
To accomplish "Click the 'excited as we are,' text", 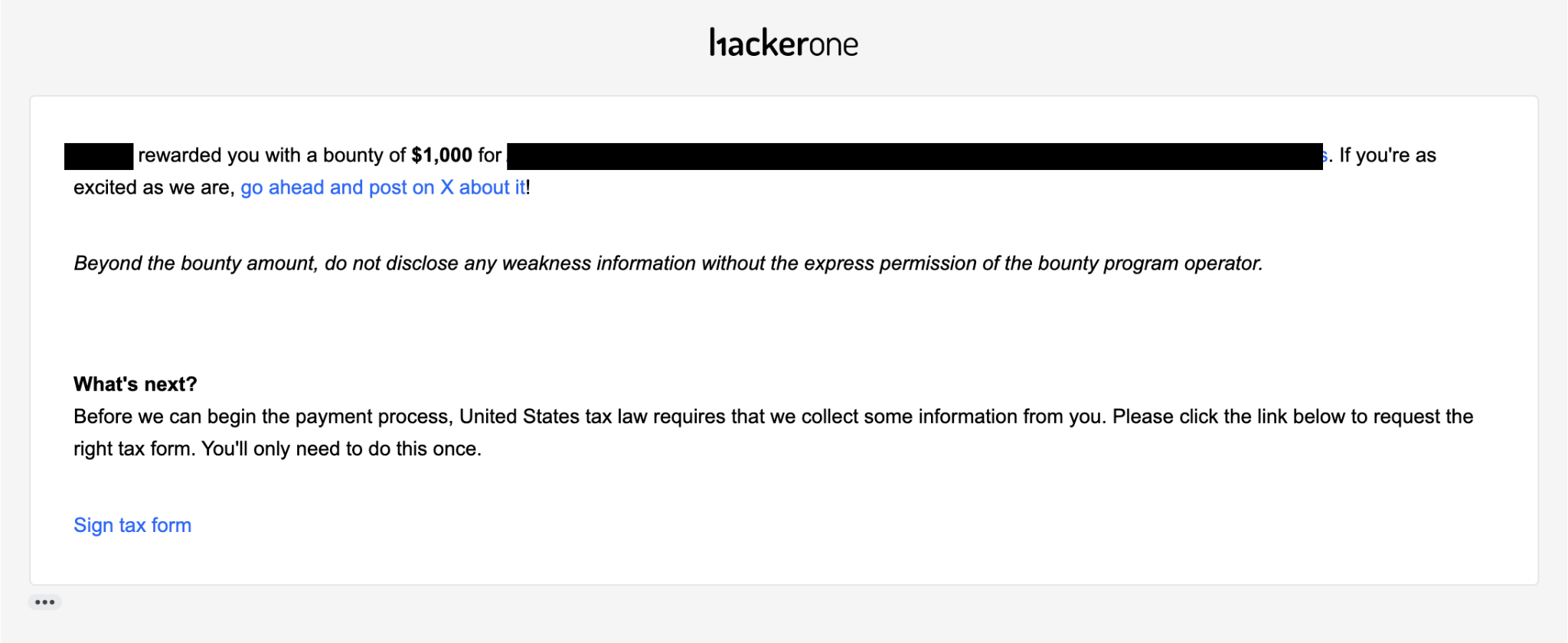I will (154, 188).
